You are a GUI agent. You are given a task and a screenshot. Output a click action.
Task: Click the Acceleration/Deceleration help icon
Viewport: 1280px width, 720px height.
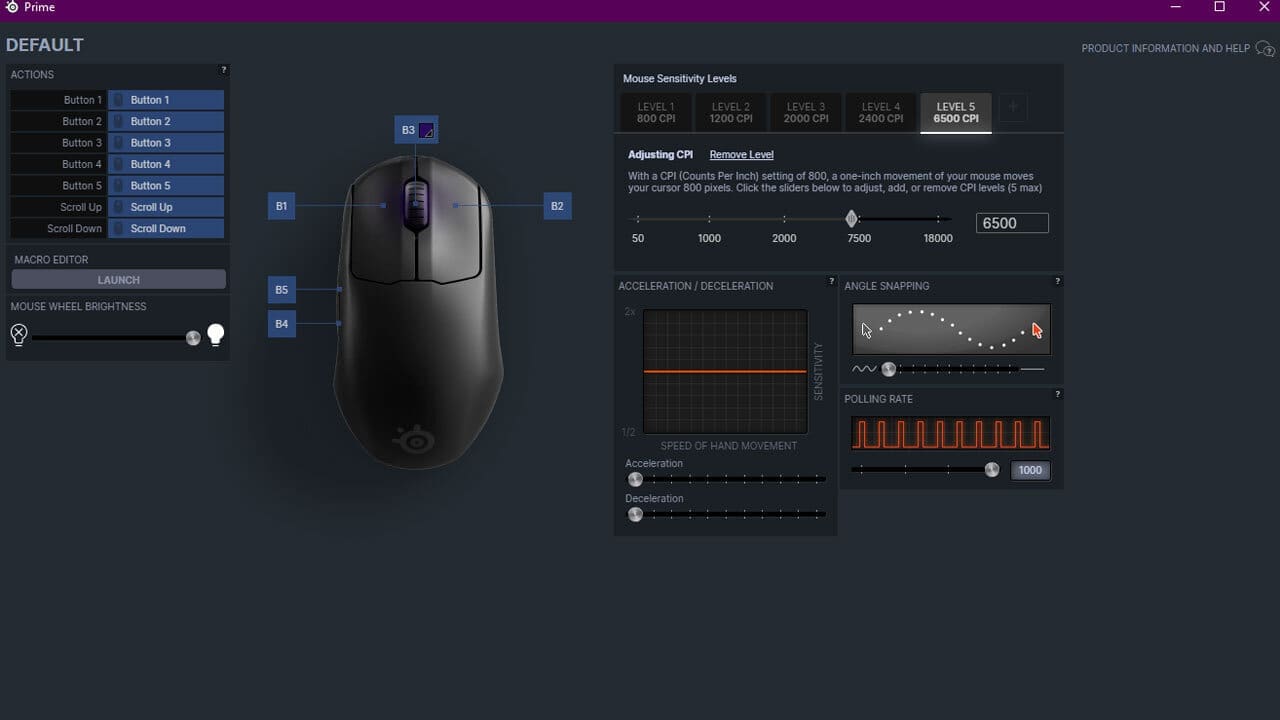click(831, 281)
